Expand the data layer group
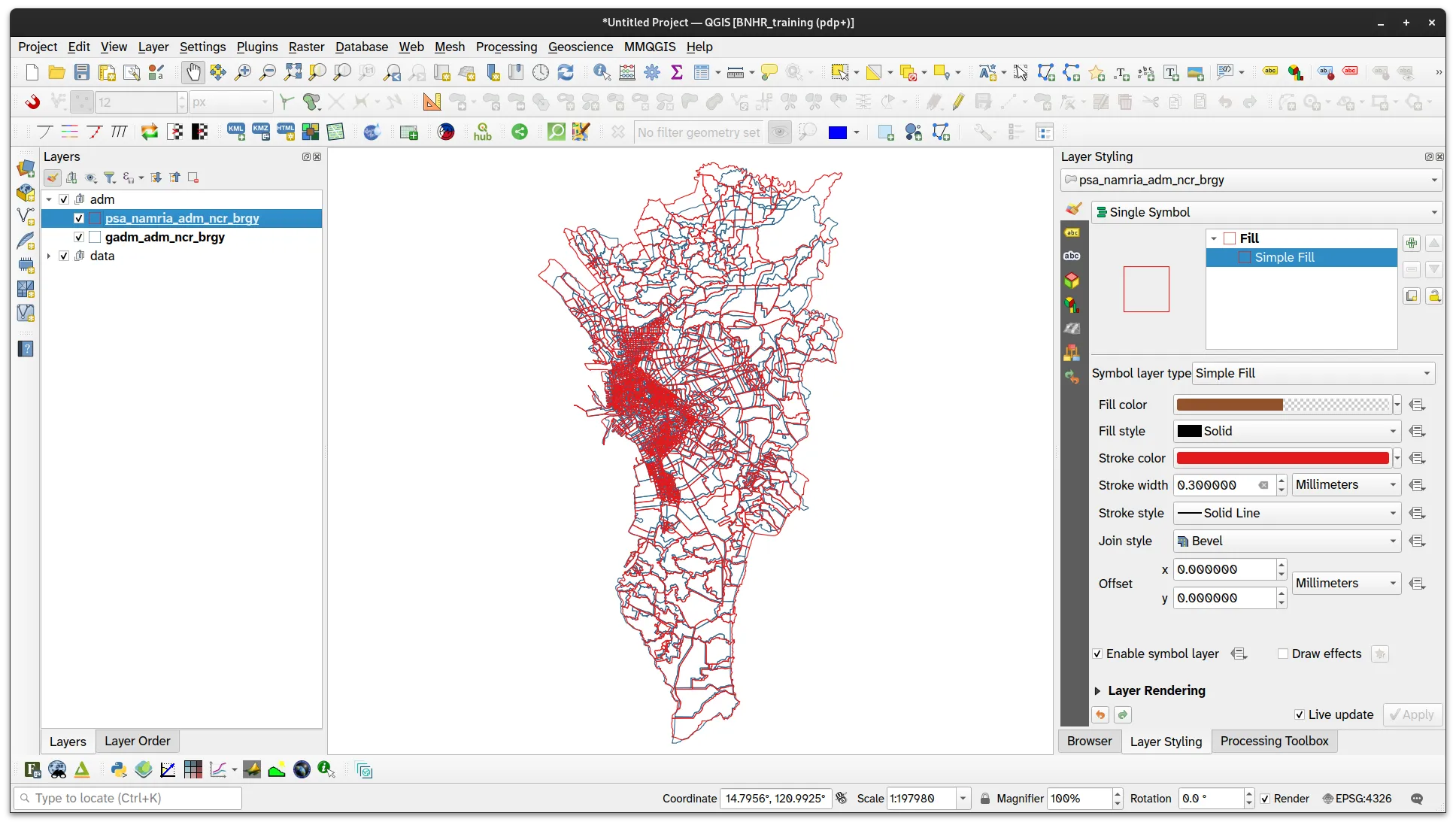Image resolution: width=1456 pixels, height=825 pixels. (49, 256)
